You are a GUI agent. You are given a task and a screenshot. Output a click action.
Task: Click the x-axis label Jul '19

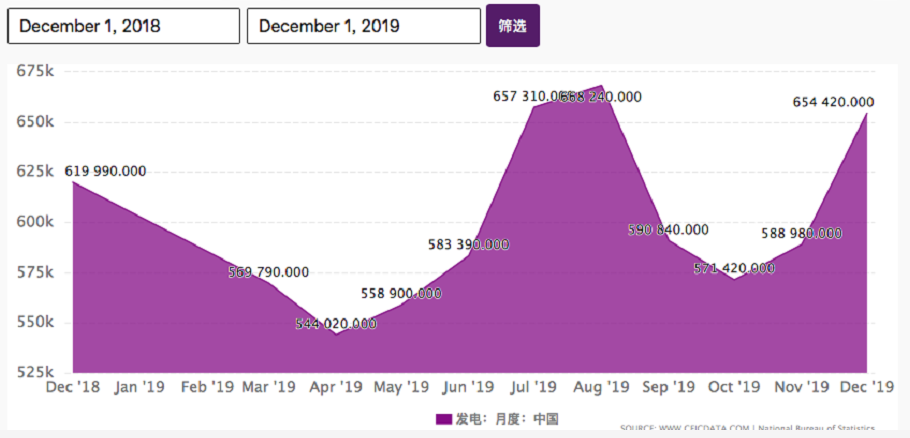coord(533,386)
